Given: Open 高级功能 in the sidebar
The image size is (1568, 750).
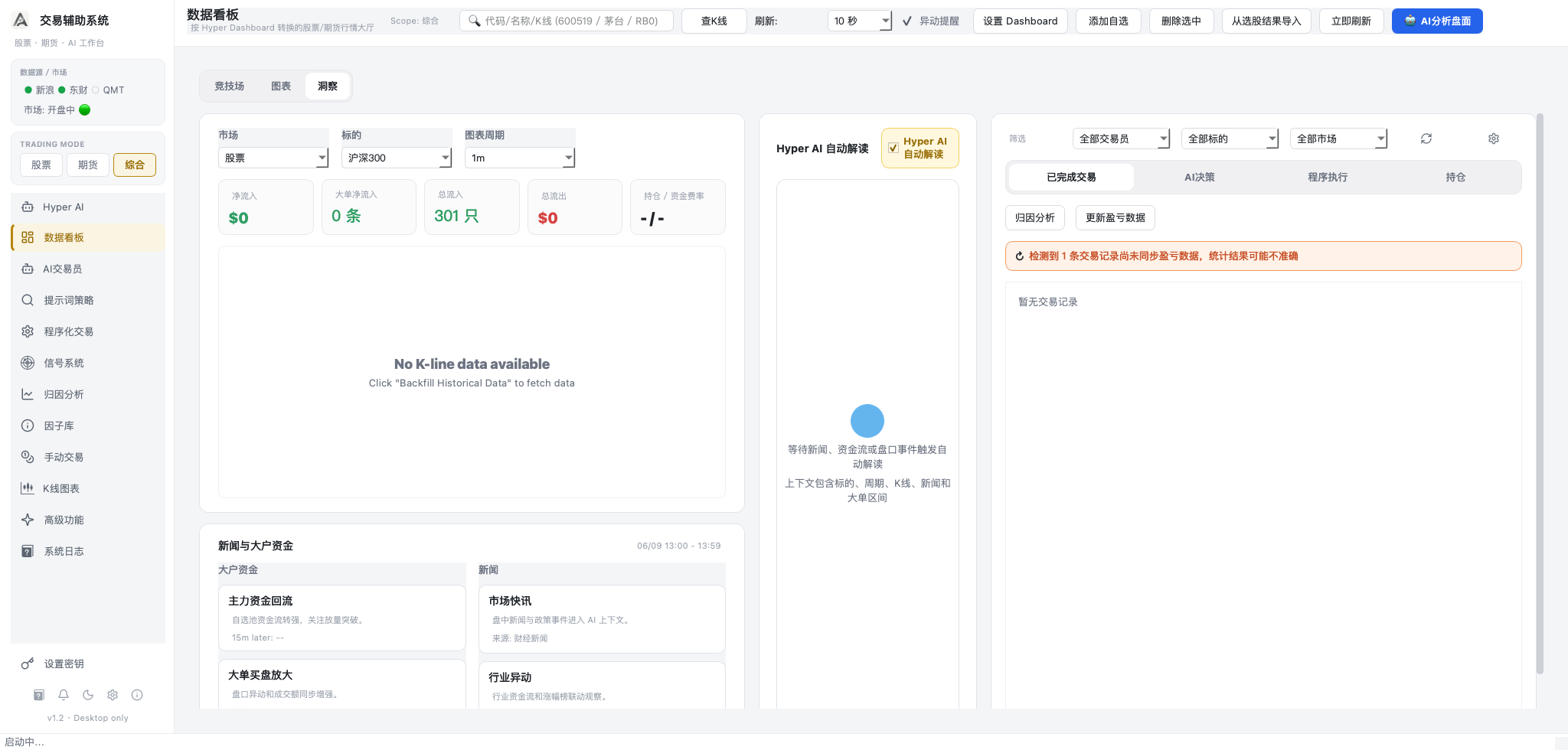Looking at the screenshot, I should (x=88, y=520).
